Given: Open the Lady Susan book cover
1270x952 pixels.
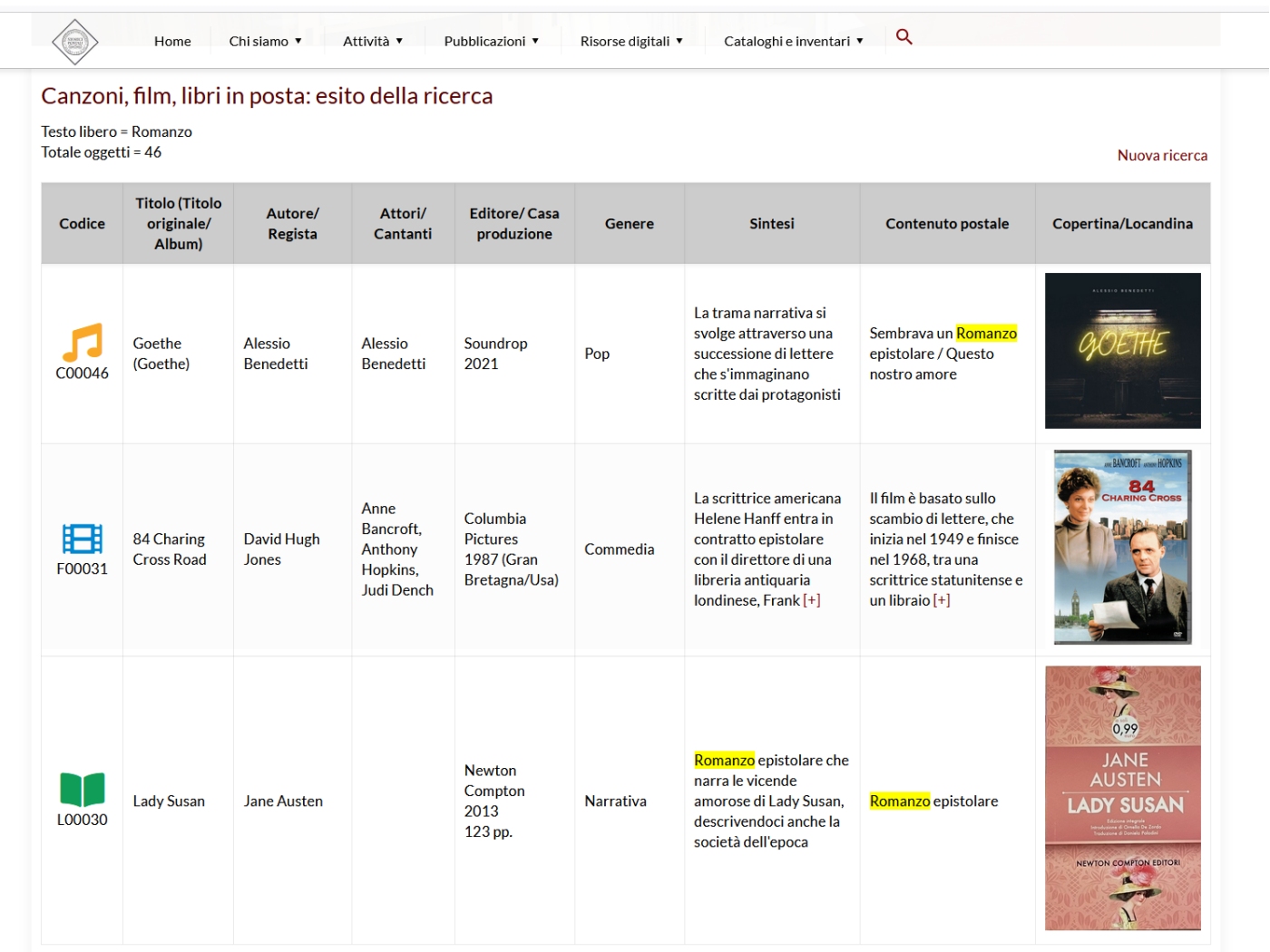Looking at the screenshot, I should coord(1122,798).
